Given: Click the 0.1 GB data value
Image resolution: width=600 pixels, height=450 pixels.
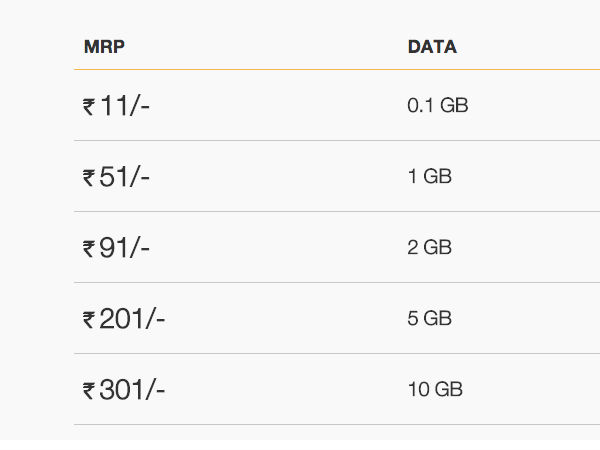Looking at the screenshot, I should [438, 105].
